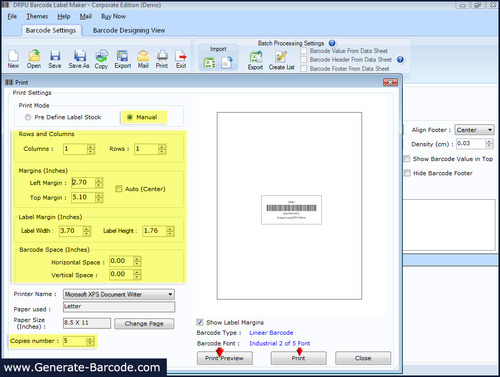Click the Export toolbar icon beside Copy
The height and width of the screenshot is (377, 500).
(123, 59)
